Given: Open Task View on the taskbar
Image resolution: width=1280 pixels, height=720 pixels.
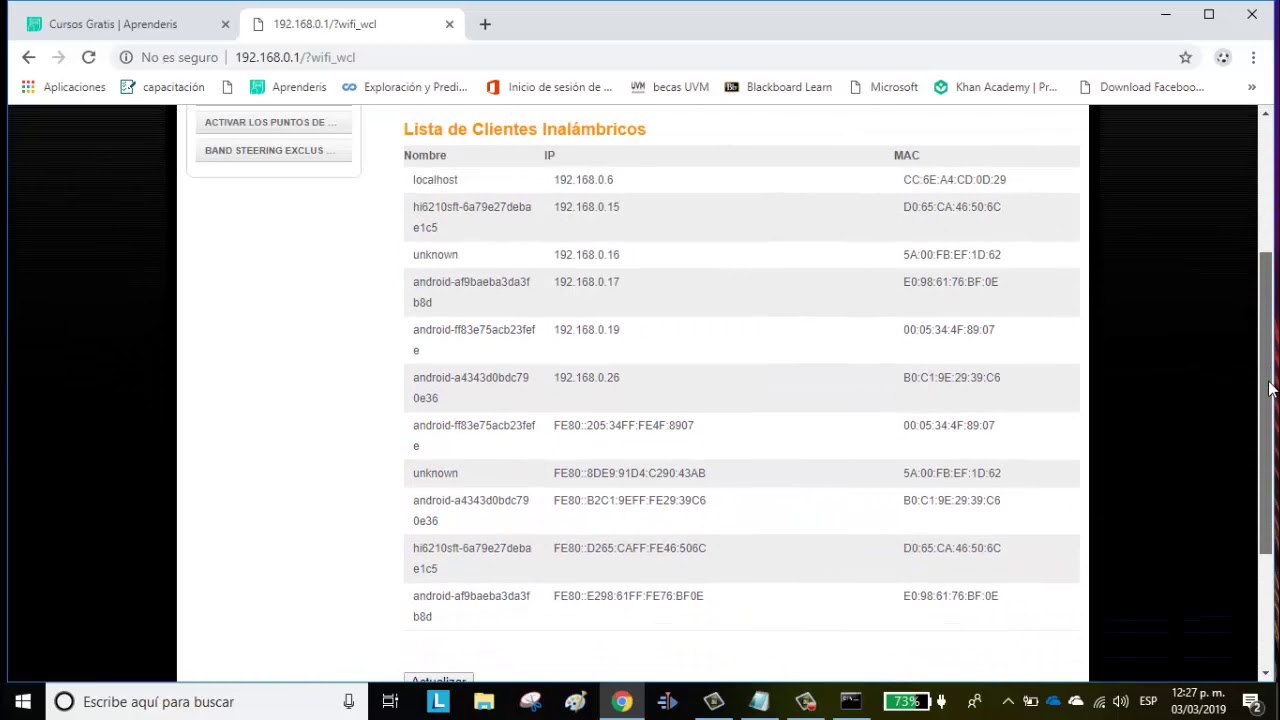Looking at the screenshot, I should pos(391,702).
